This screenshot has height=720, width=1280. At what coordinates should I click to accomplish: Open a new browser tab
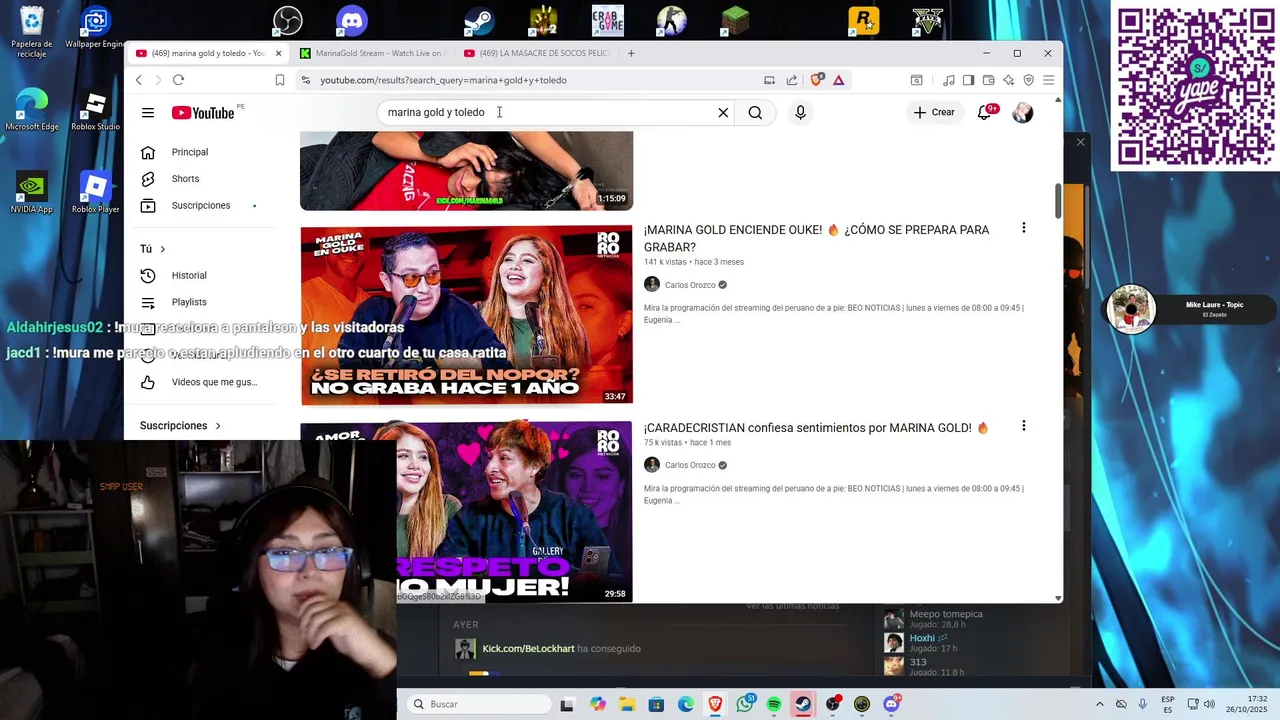point(631,53)
